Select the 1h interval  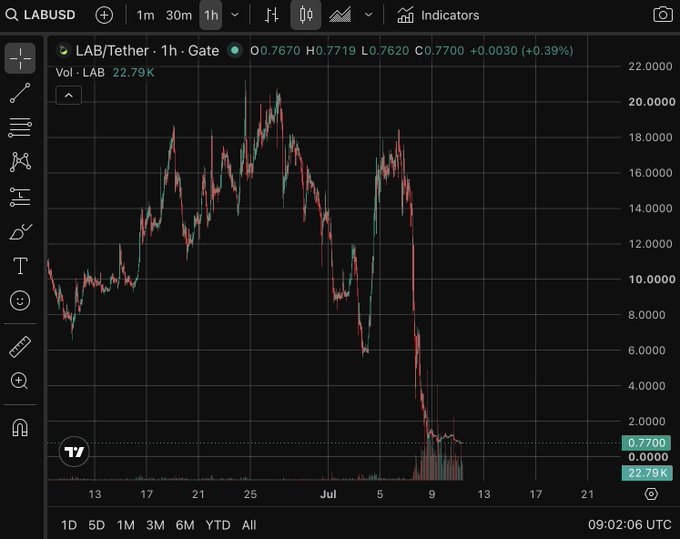[211, 15]
